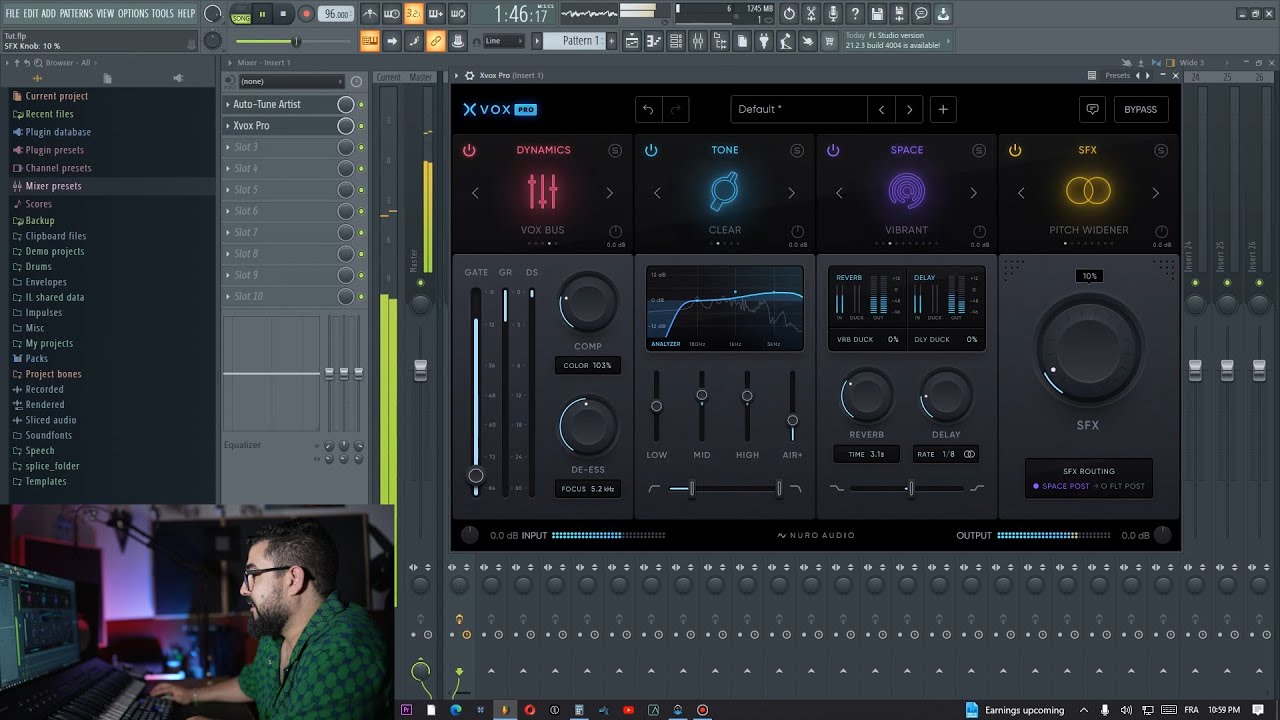The image size is (1280, 720).
Task: Go to next Tone preset arrow
Action: coord(791,193)
